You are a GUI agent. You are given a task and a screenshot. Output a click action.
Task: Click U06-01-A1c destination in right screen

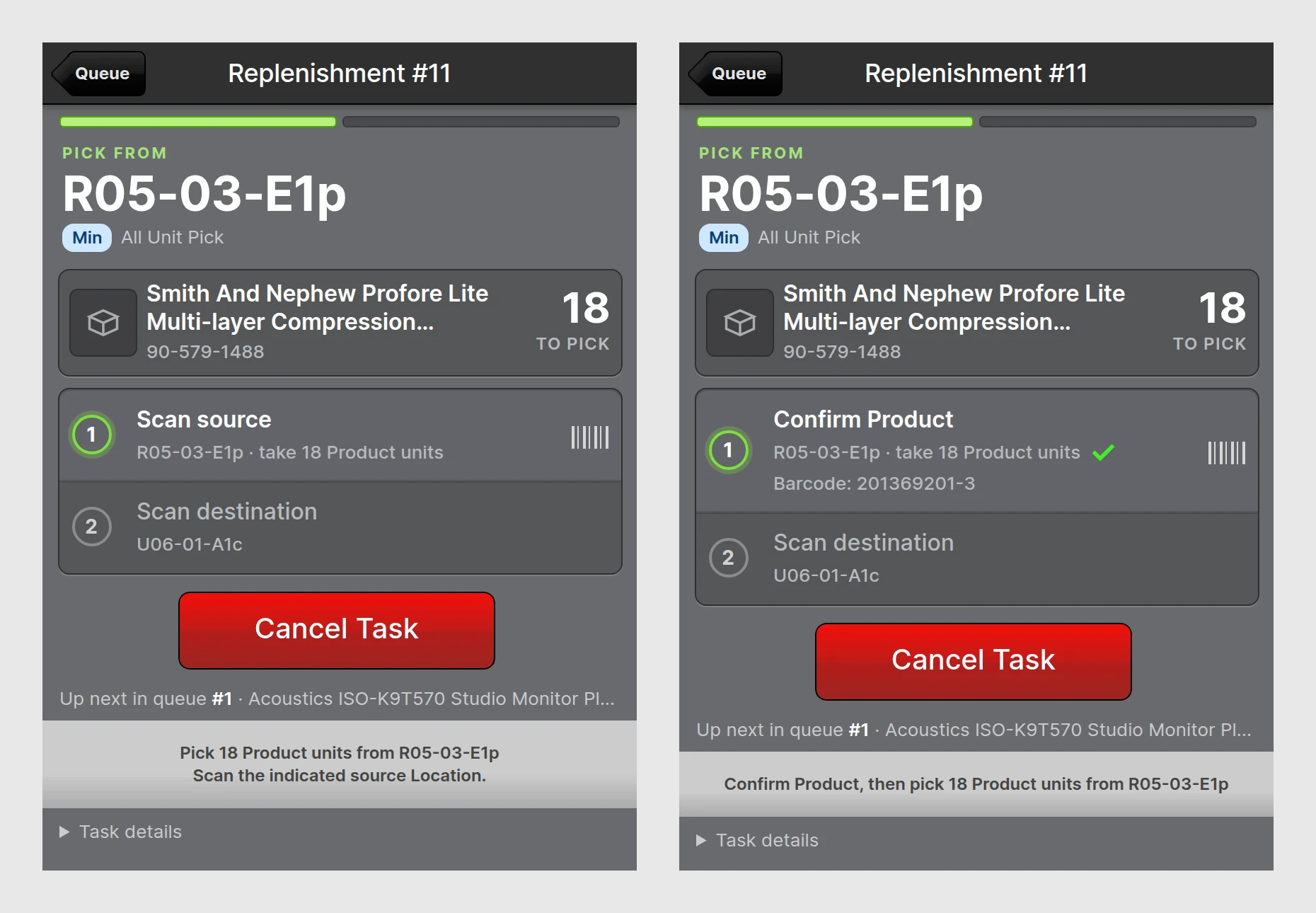click(x=826, y=575)
